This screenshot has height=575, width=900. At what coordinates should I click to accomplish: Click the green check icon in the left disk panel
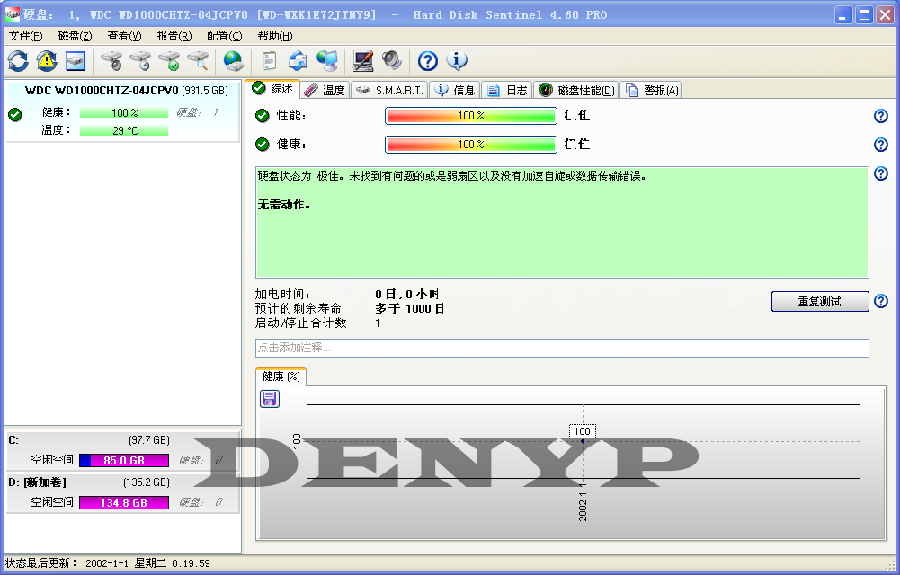pos(15,115)
